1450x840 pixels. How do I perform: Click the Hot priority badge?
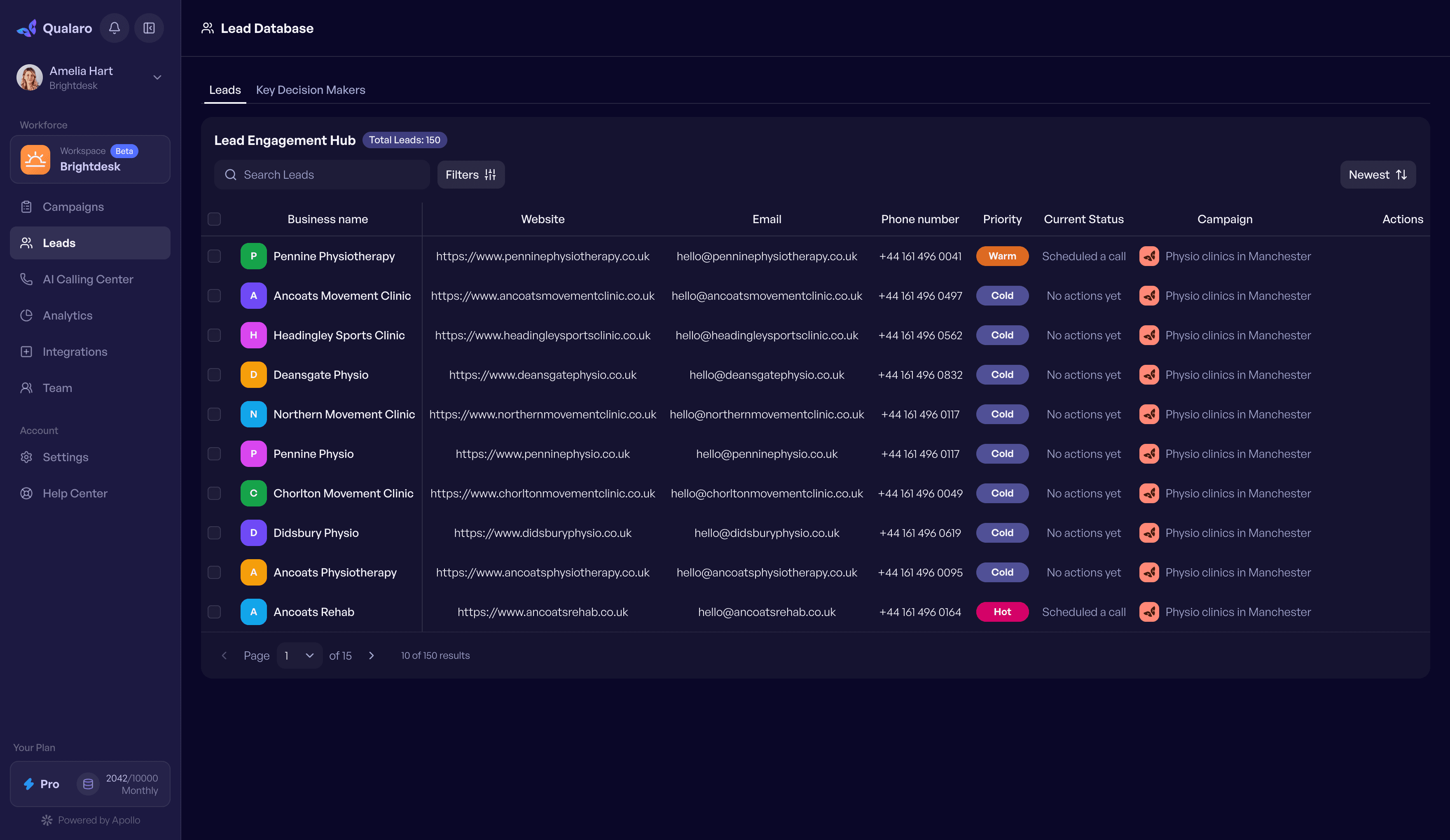[x=1002, y=611]
